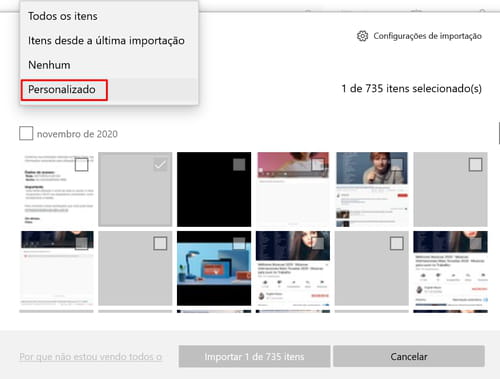Open the import settings gear icon
This screenshot has width=500, height=379.
pos(362,36)
